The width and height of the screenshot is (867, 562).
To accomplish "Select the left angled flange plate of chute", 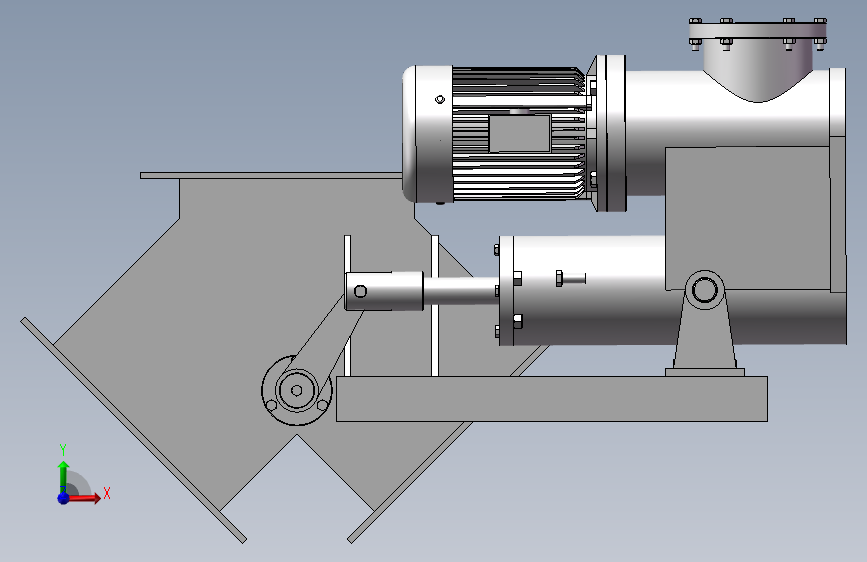I will 133,430.
